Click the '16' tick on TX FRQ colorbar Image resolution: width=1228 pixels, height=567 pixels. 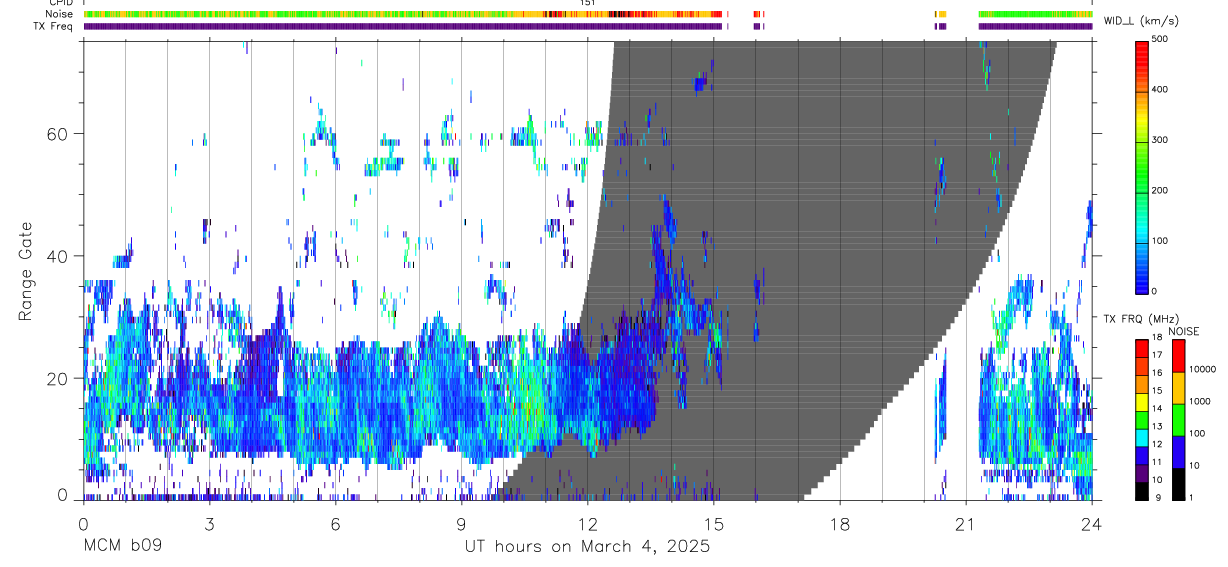[1157, 374]
